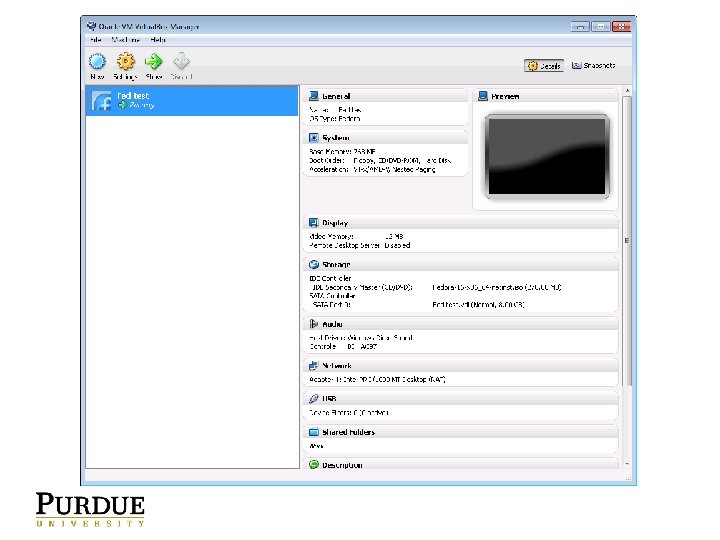Click the General section icon

[x=314, y=96]
